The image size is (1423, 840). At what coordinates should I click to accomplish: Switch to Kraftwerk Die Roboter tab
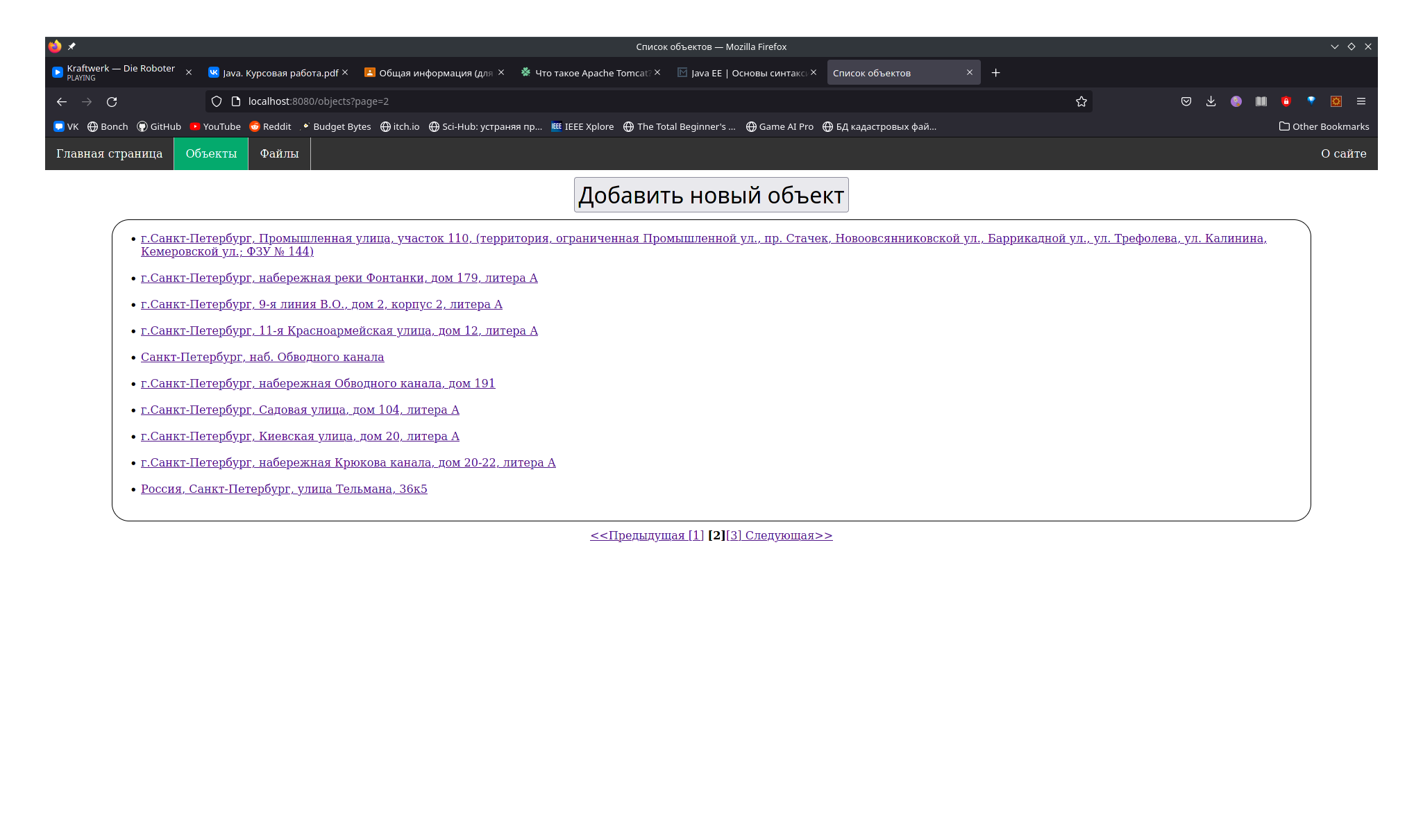click(118, 72)
